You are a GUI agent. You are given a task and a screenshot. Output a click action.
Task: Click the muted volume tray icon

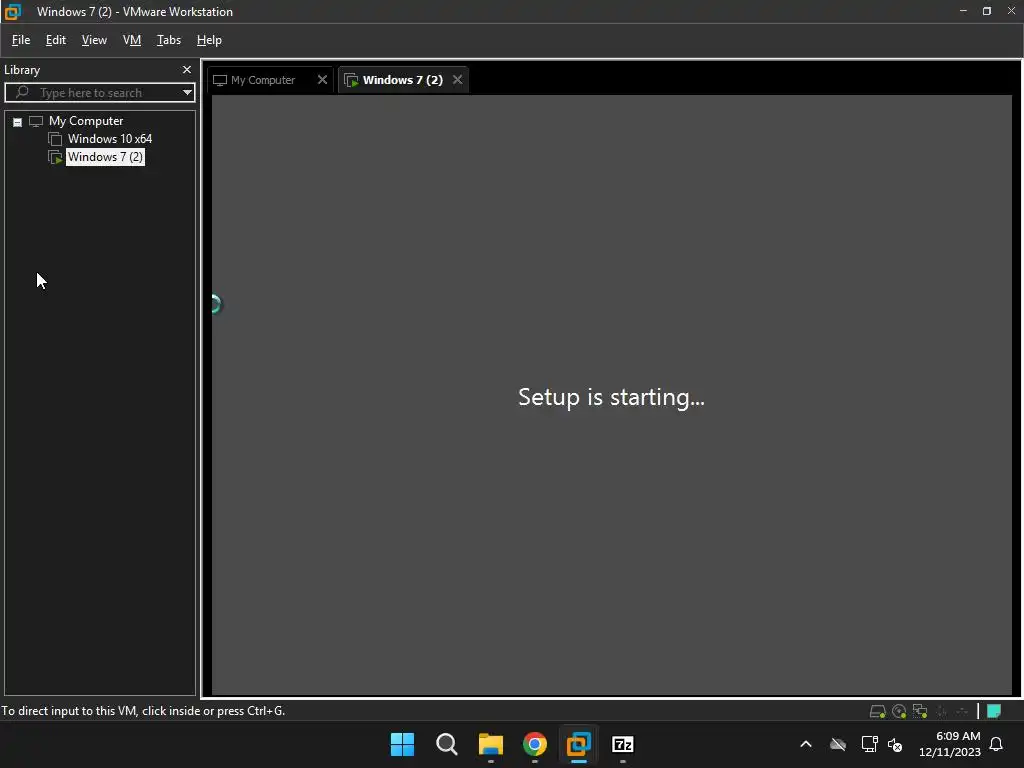pyautogui.click(x=895, y=744)
